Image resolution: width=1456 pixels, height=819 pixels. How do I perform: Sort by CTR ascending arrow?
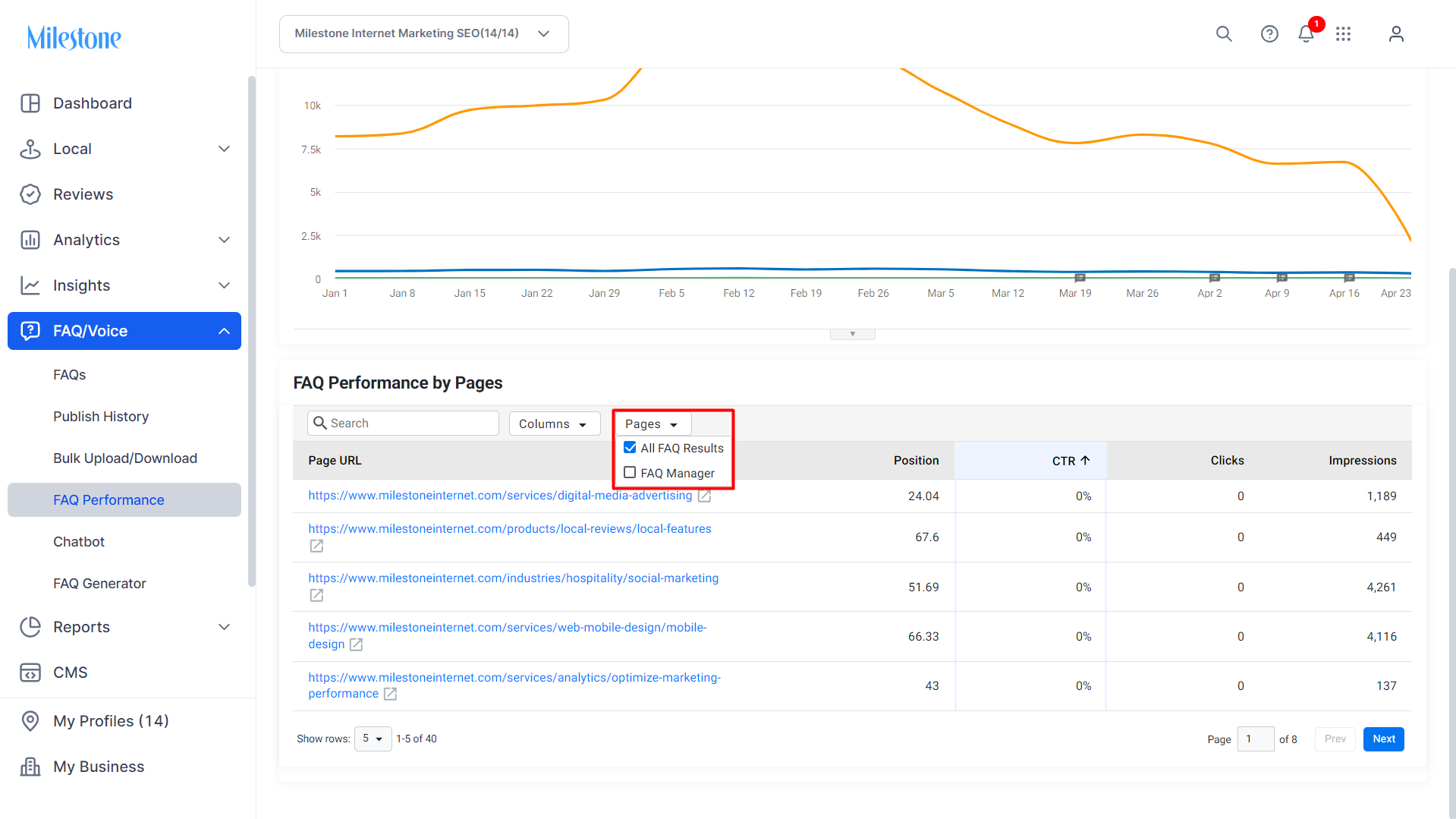1085,460
